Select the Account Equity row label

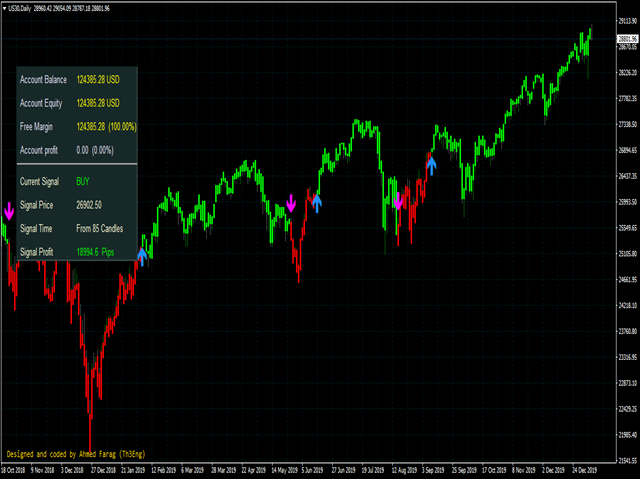point(44,103)
